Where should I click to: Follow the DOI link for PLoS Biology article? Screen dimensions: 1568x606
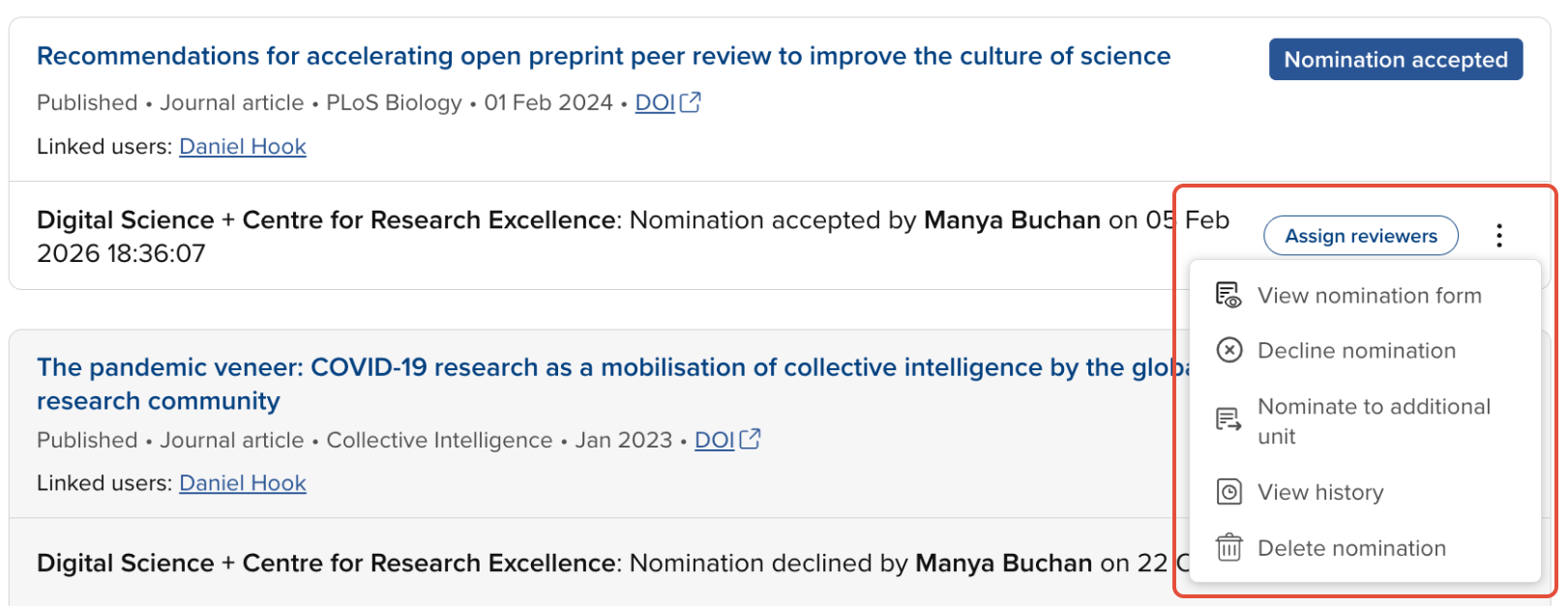tap(655, 103)
